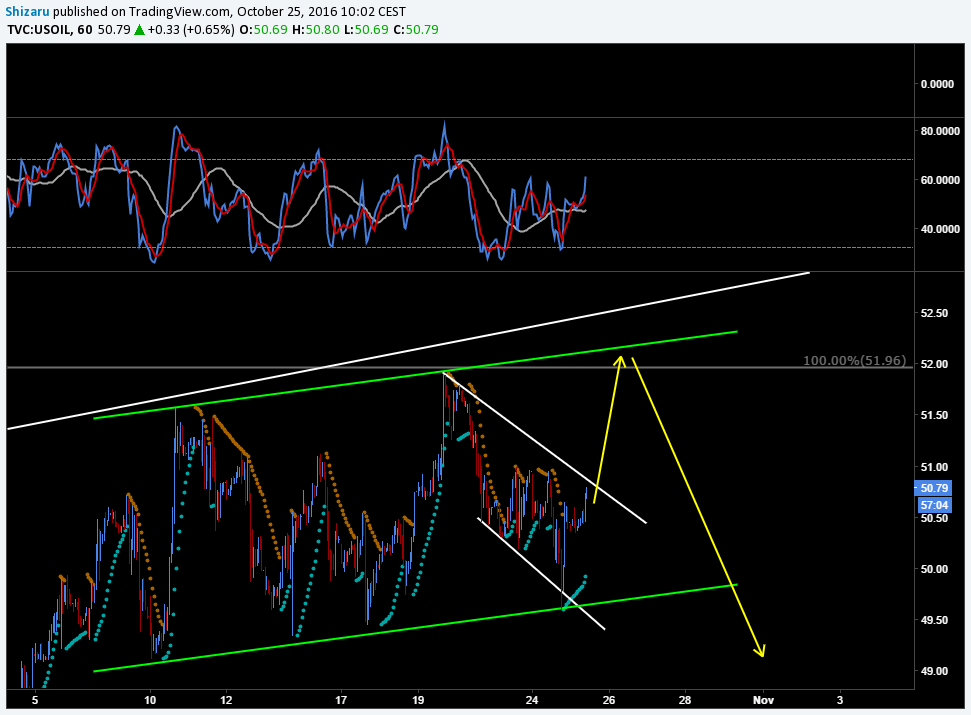Select the current price tag 50.79
971x715 pixels.
tap(934, 488)
